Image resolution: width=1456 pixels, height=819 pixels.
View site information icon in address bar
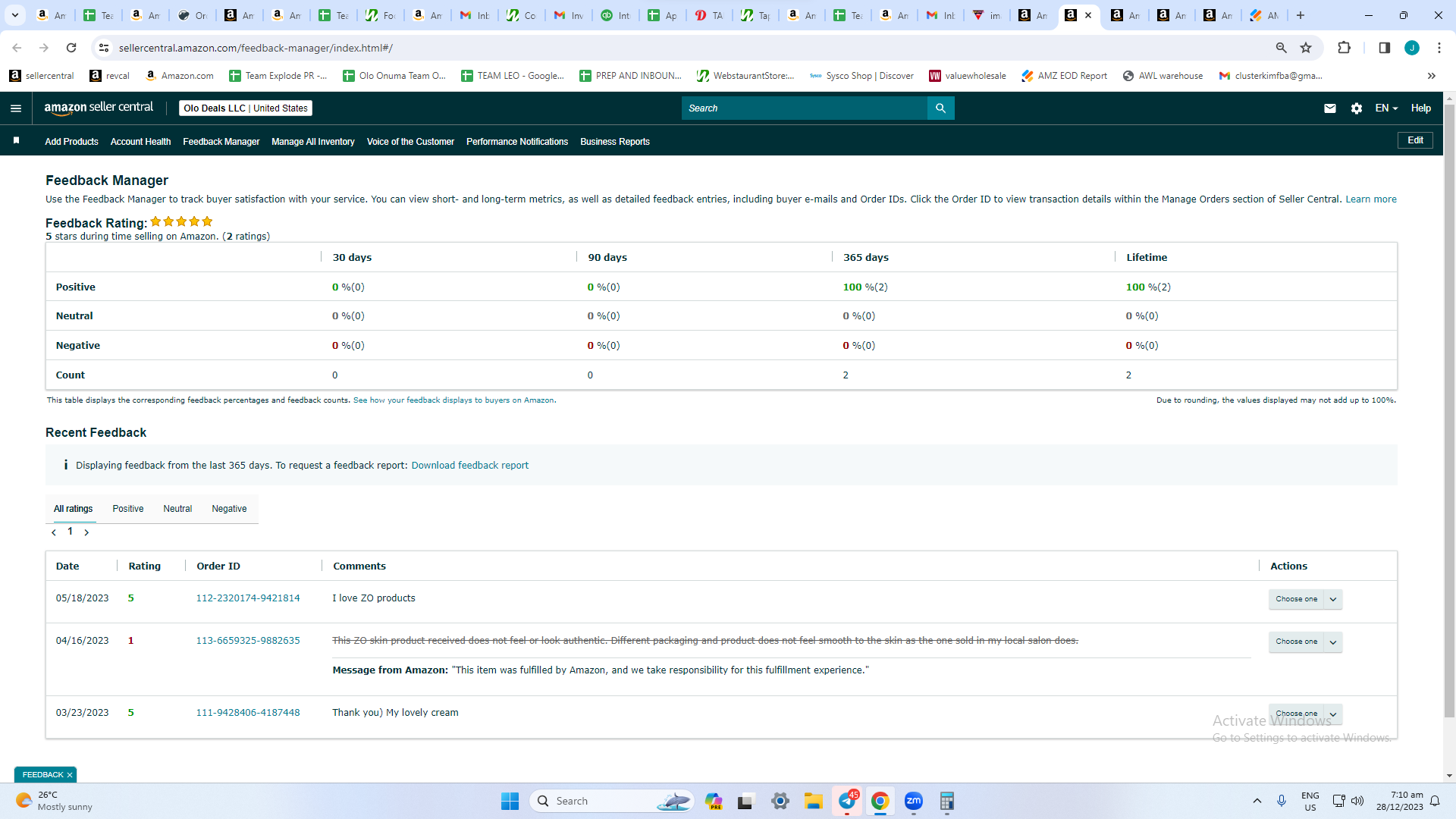(104, 48)
